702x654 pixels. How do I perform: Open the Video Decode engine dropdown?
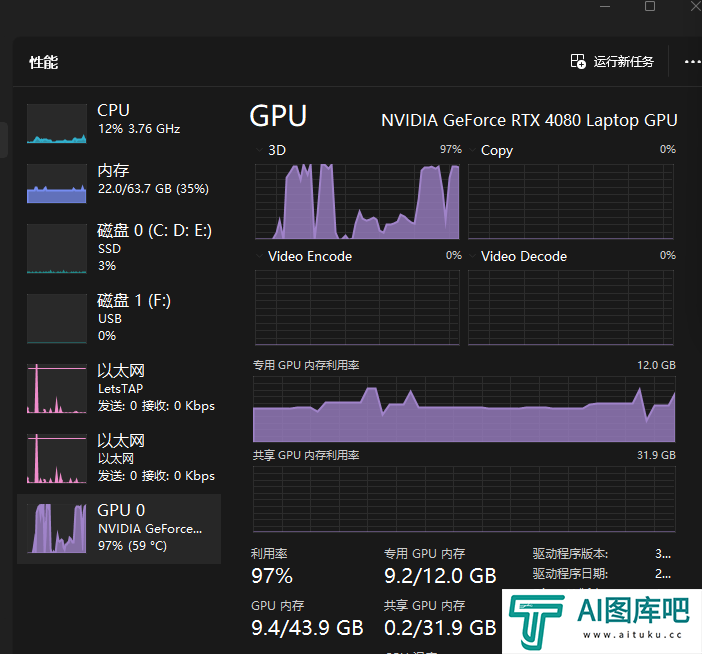tap(472, 256)
